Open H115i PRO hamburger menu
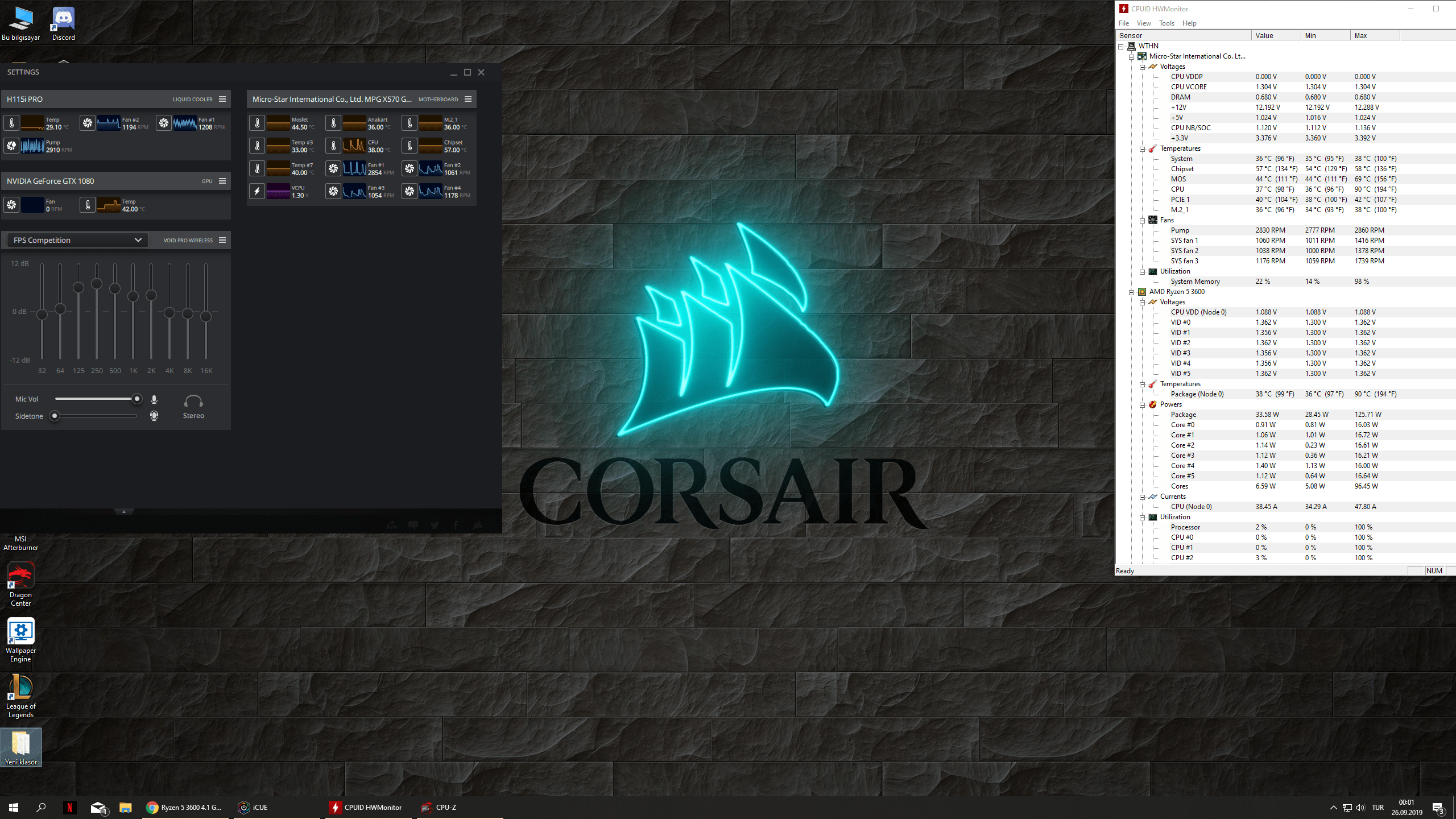This screenshot has width=1456, height=819. click(x=222, y=99)
